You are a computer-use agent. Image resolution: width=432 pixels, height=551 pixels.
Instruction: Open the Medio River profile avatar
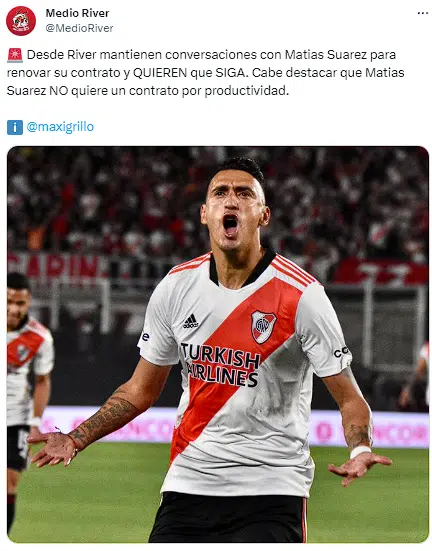click(21, 21)
